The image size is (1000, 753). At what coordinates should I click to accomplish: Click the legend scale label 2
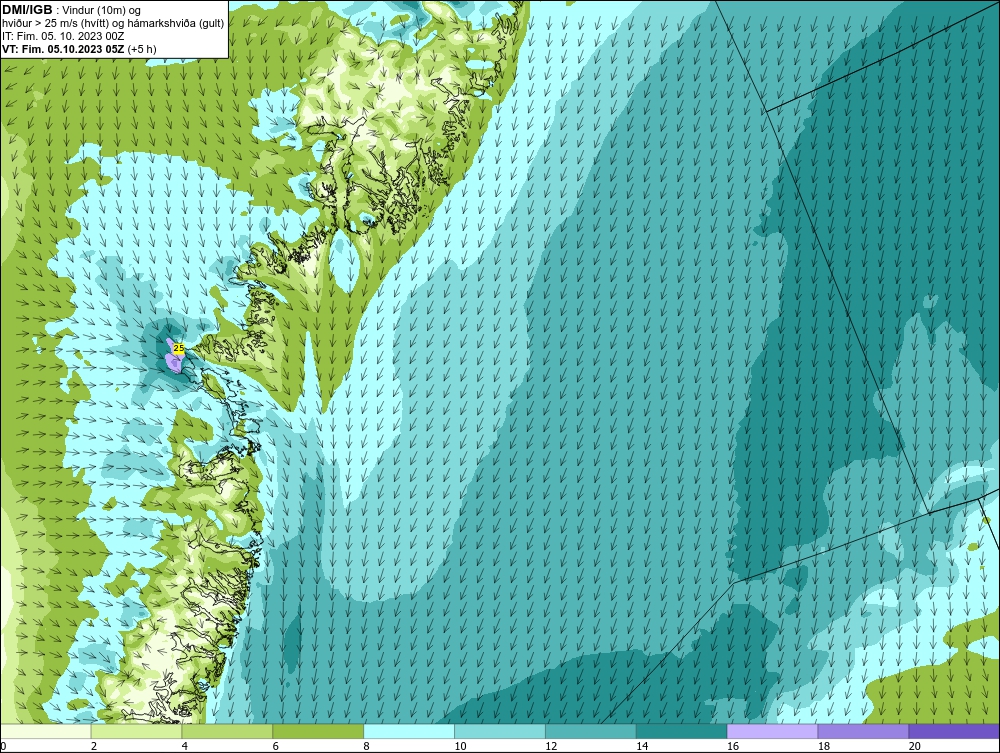tap(94, 746)
